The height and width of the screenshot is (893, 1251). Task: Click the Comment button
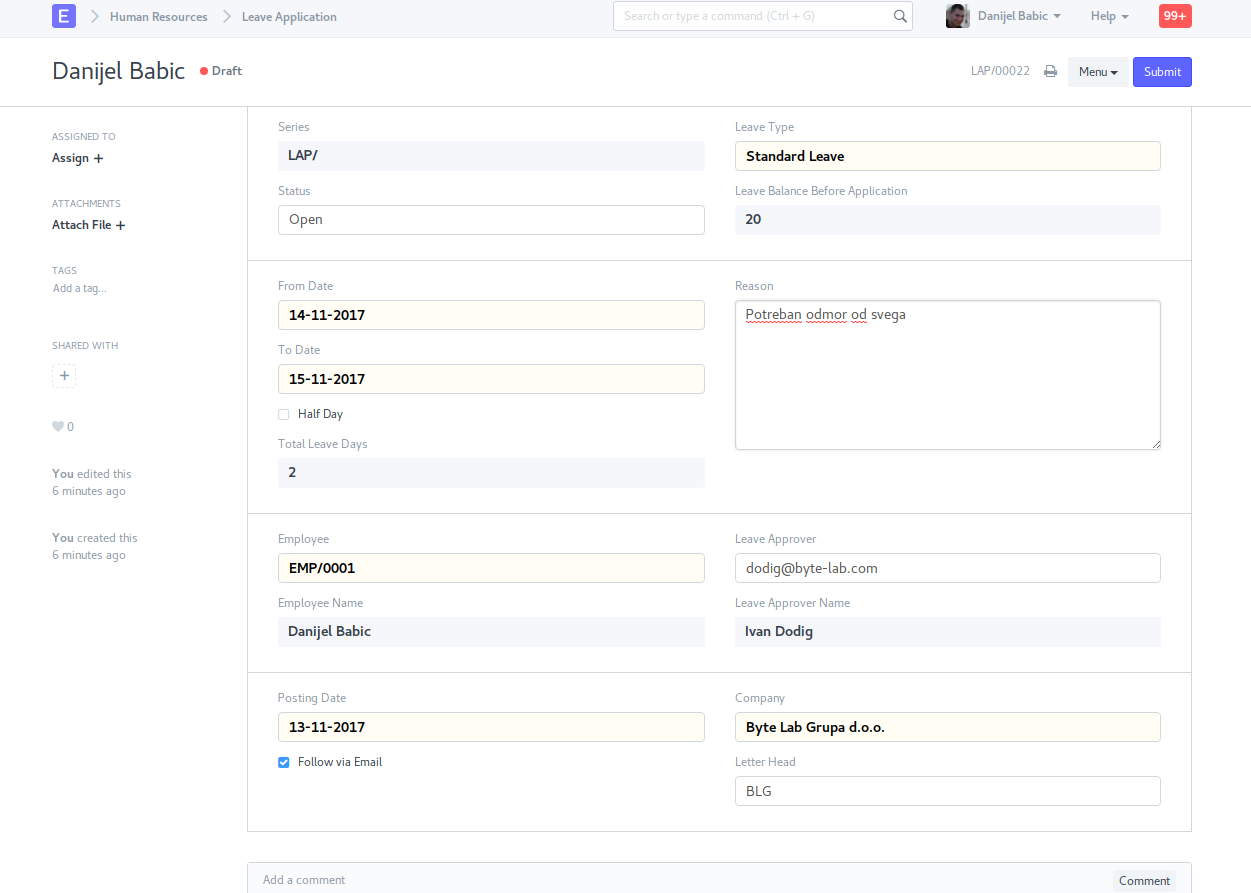[x=1144, y=880]
